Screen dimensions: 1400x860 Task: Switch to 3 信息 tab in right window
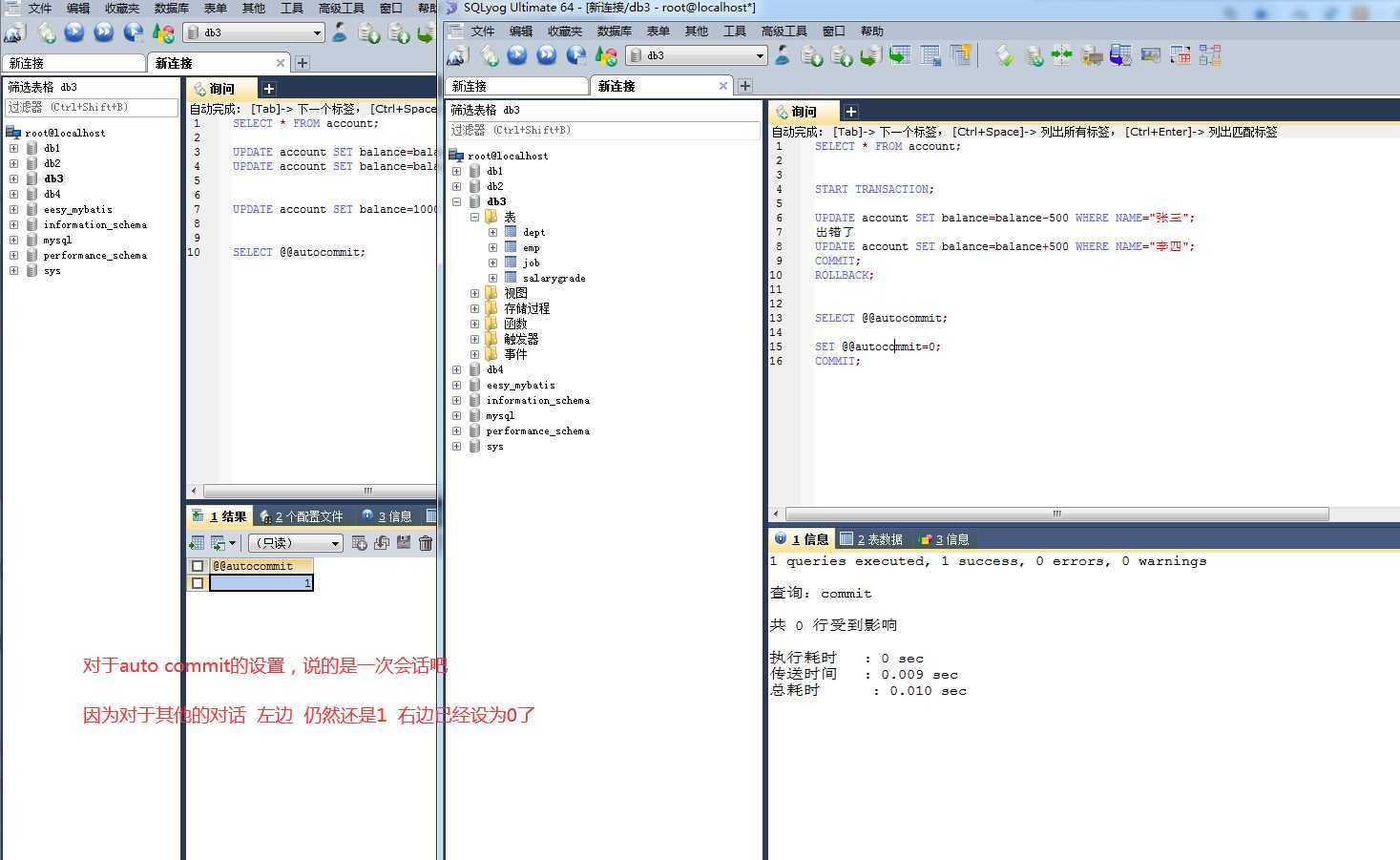coord(944,539)
